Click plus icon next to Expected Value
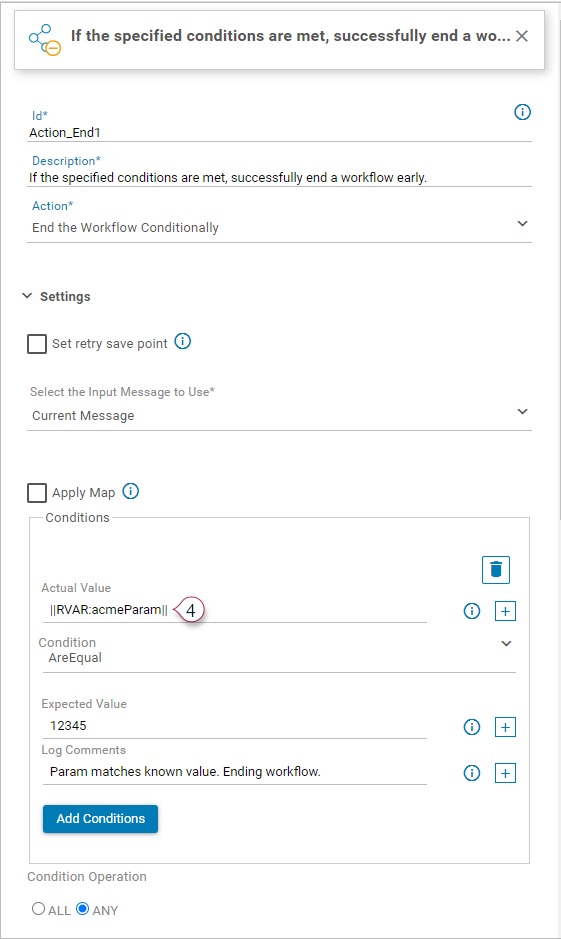This screenshot has width=561, height=939. pos(505,727)
